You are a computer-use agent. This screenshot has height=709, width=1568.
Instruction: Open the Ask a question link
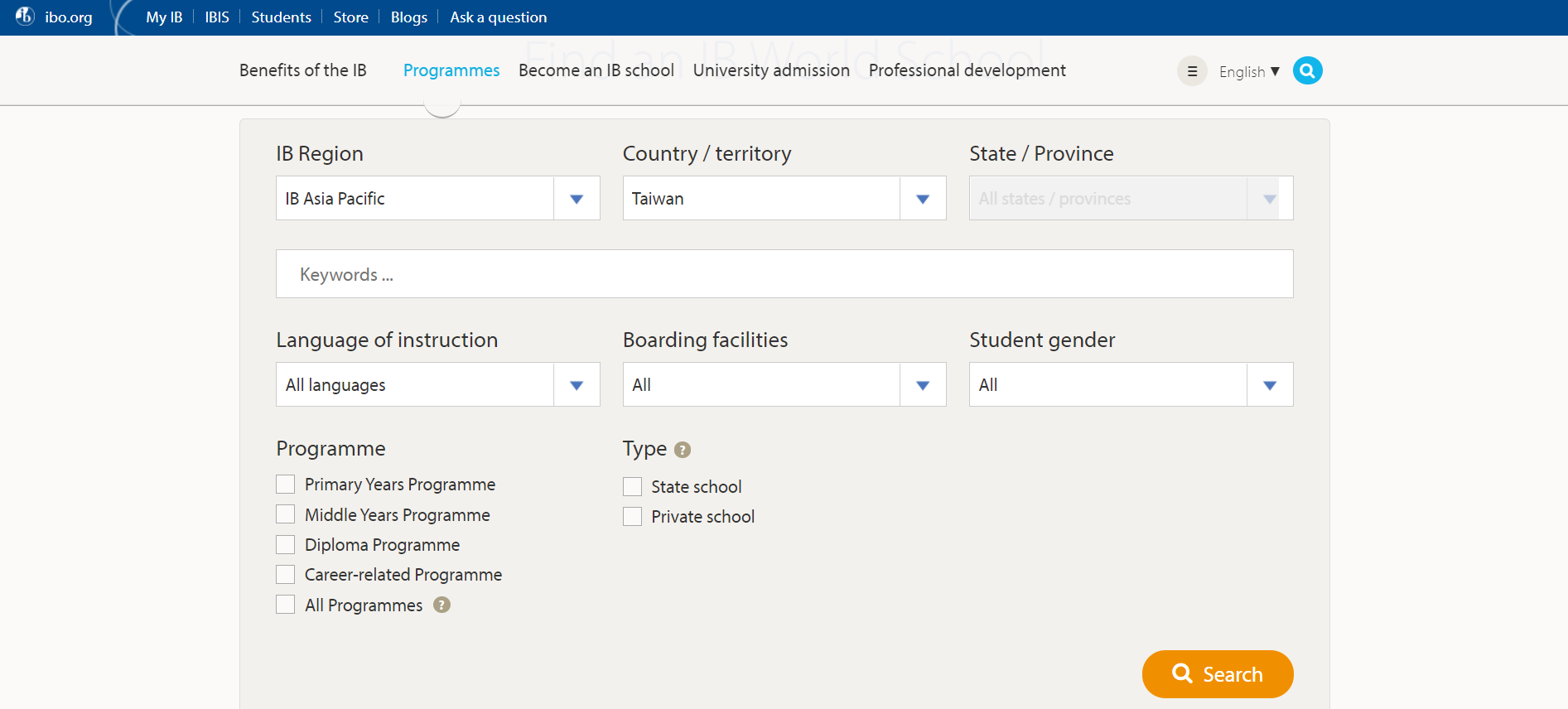click(x=498, y=17)
